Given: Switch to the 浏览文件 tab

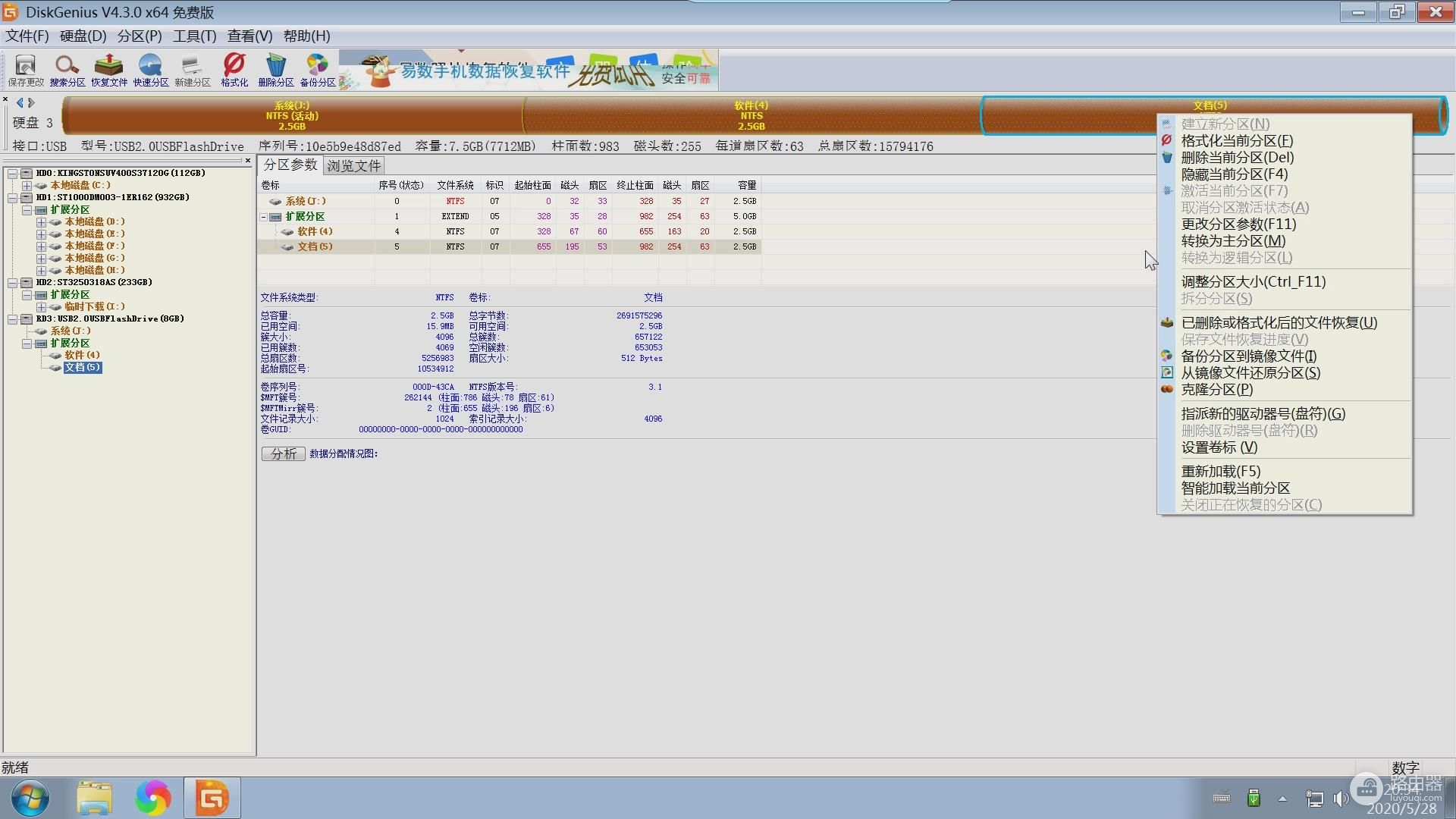Looking at the screenshot, I should (353, 165).
